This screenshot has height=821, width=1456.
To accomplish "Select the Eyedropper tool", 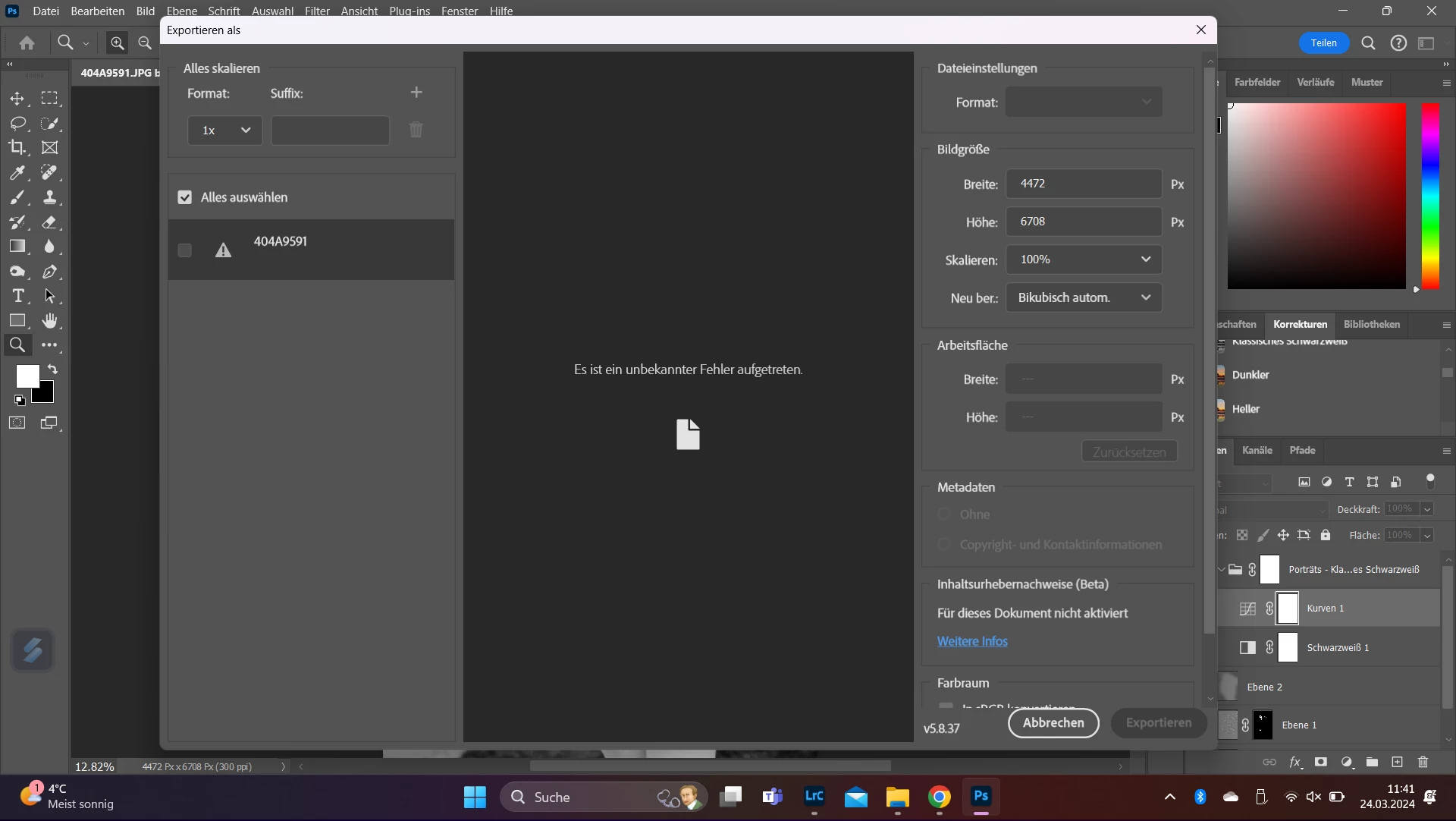I will pos(17,173).
